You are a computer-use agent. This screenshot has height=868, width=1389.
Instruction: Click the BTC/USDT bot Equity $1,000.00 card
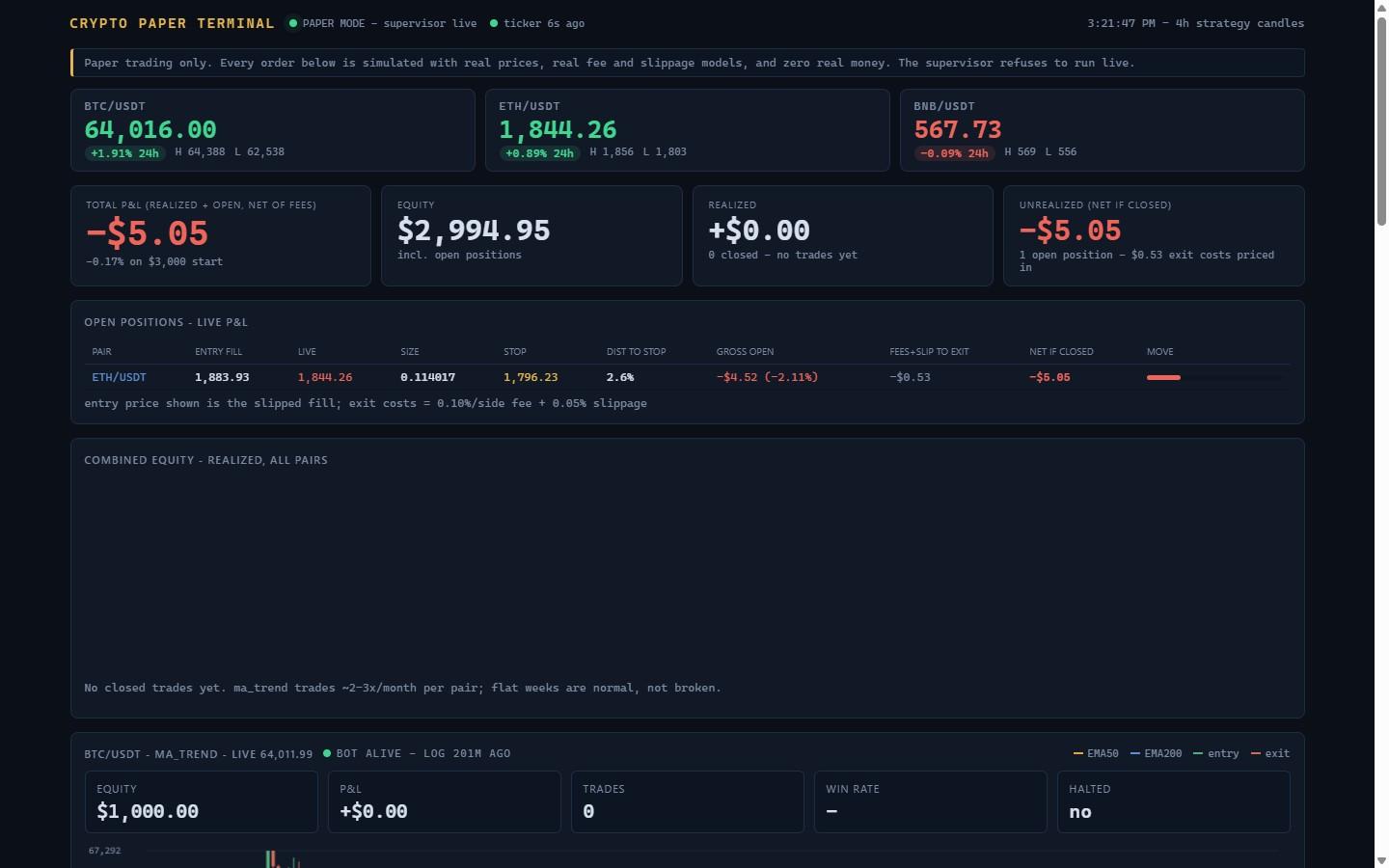tap(202, 801)
